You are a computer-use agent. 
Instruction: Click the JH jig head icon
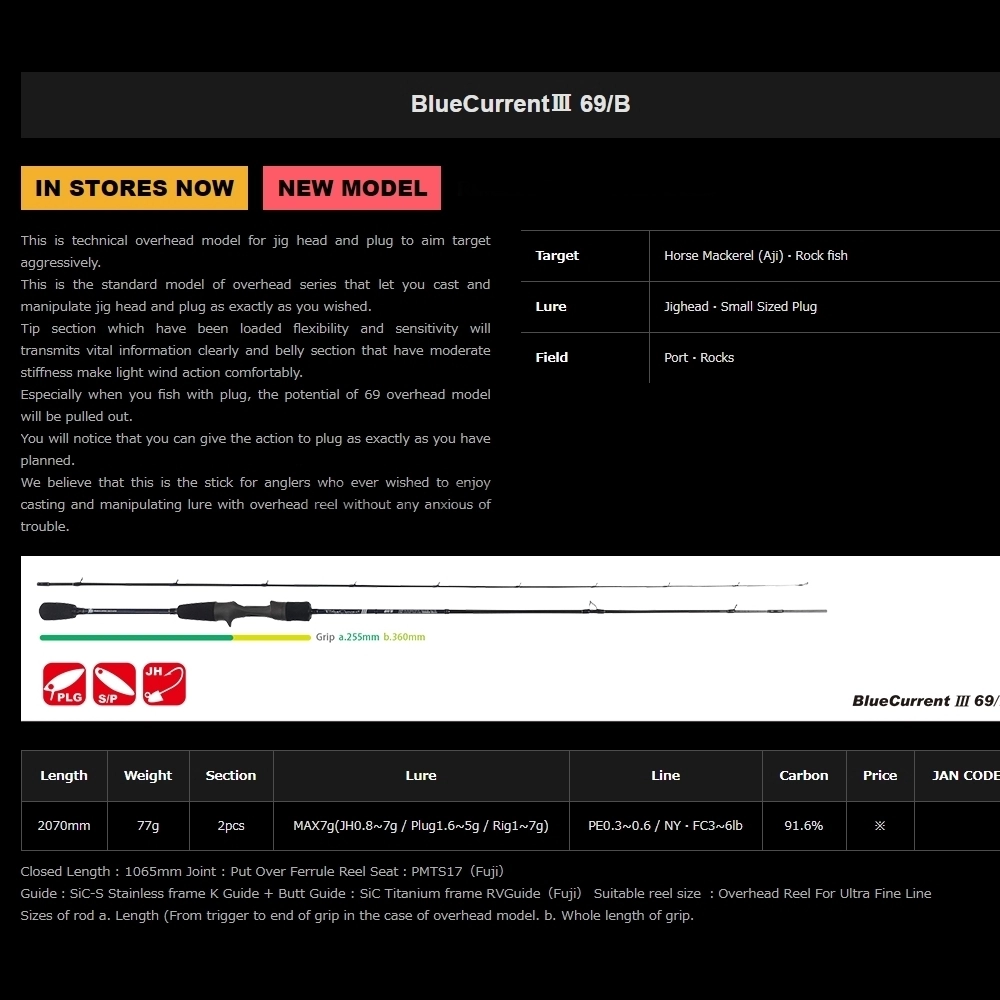165,684
